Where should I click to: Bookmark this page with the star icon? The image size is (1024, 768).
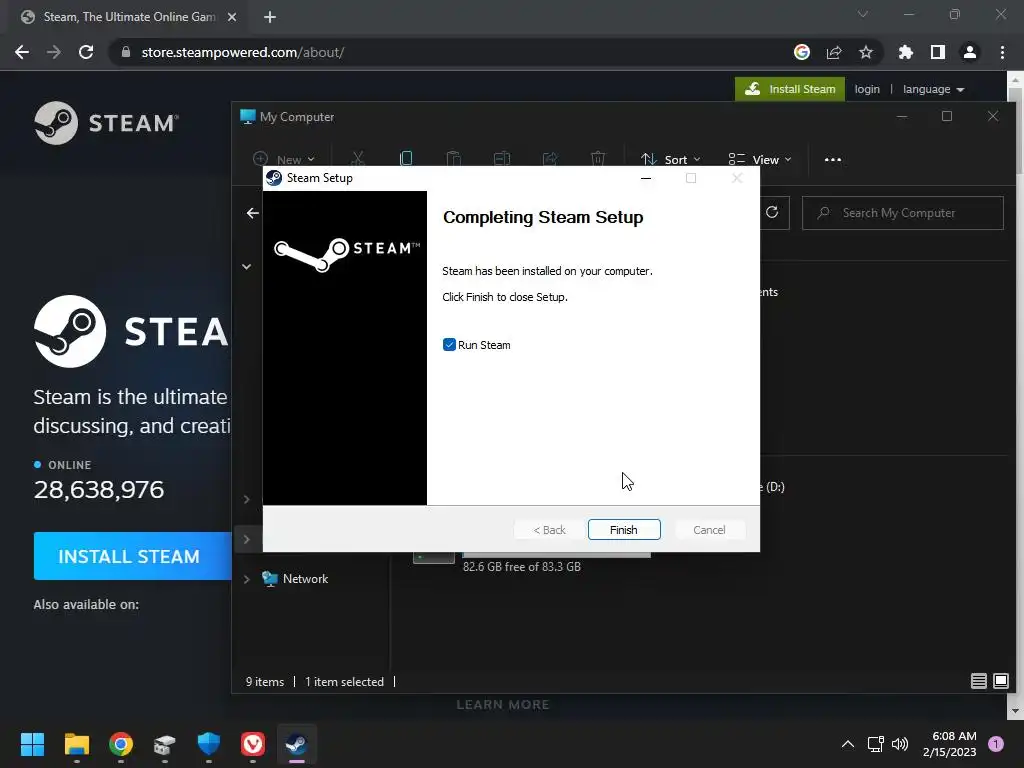866,52
